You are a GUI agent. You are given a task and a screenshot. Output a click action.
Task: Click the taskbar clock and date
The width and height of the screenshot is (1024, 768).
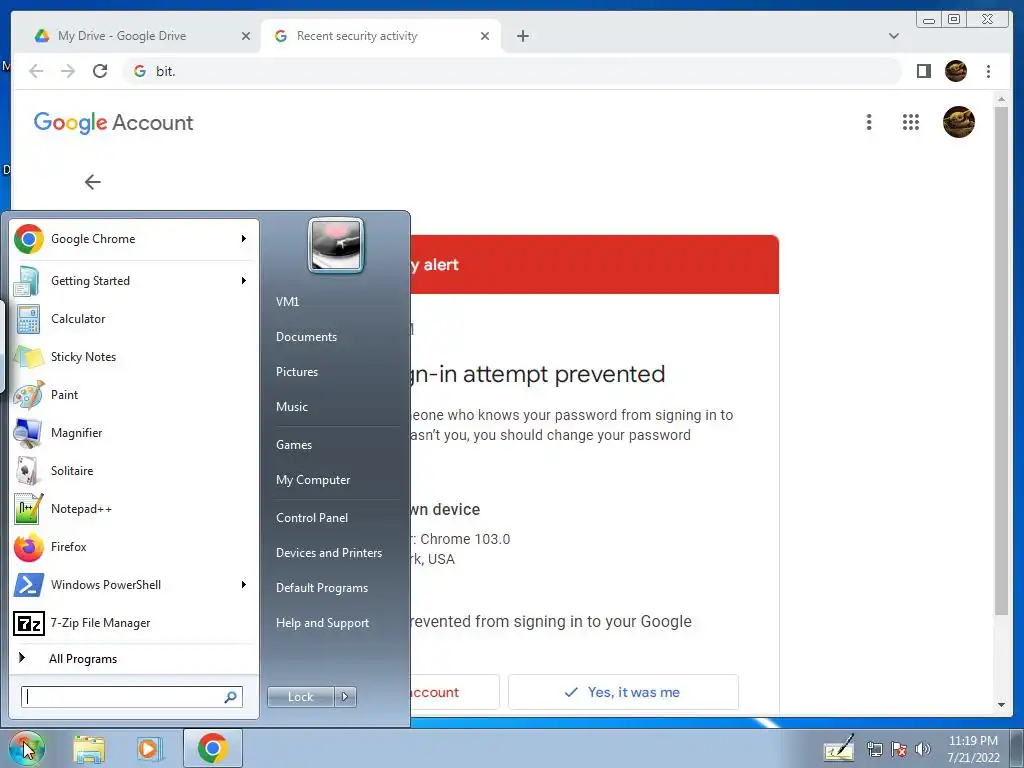click(973, 749)
